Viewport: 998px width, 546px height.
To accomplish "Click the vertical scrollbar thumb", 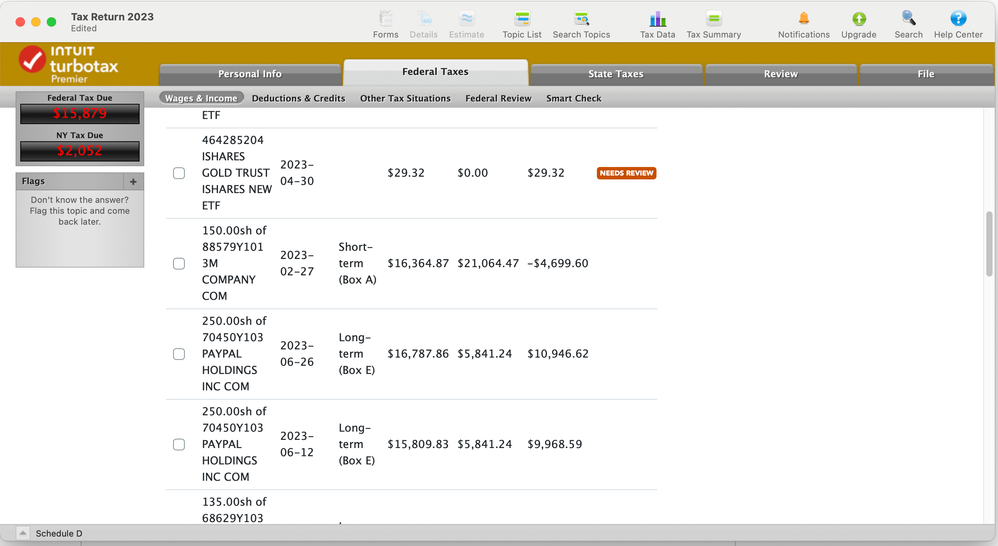I will (x=989, y=244).
